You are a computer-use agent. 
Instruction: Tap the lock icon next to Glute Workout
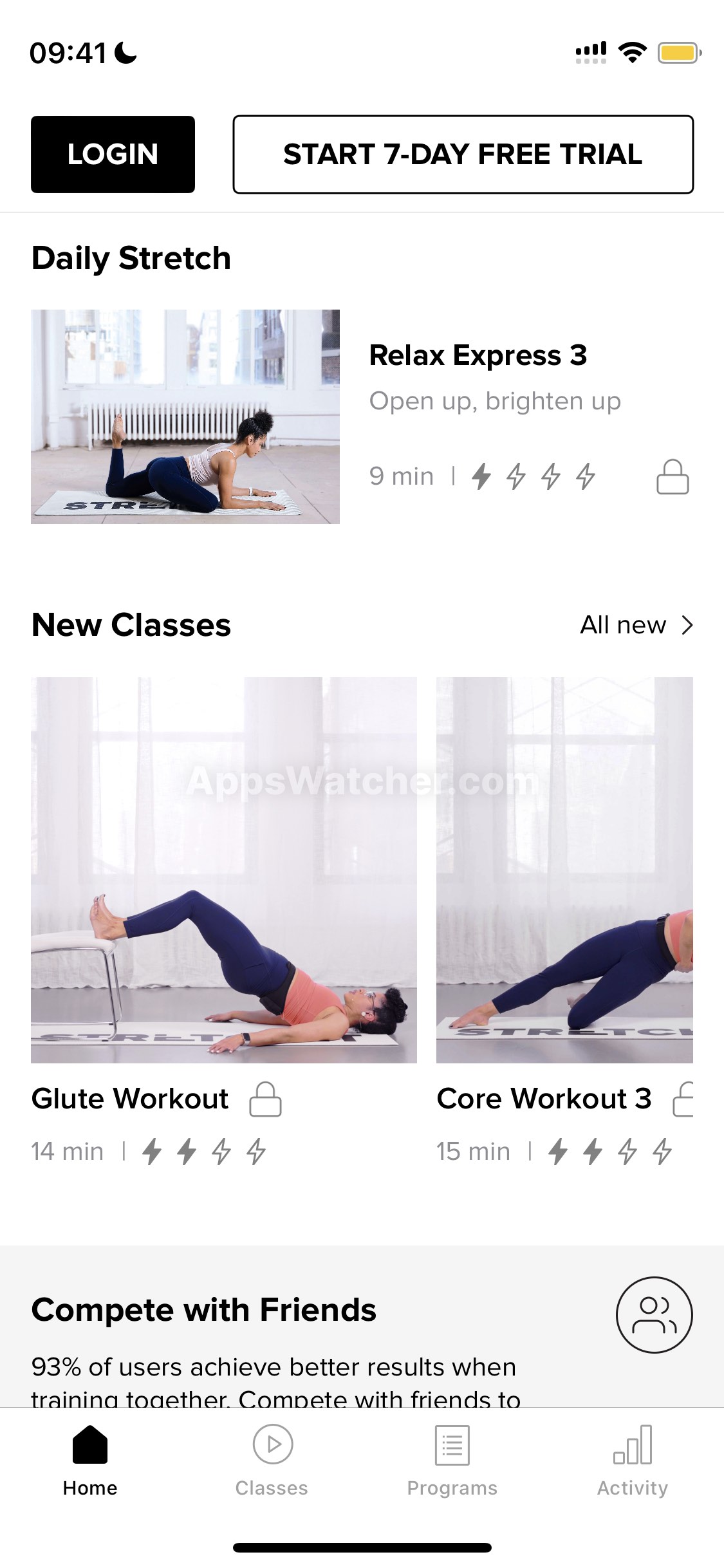coord(266,1099)
